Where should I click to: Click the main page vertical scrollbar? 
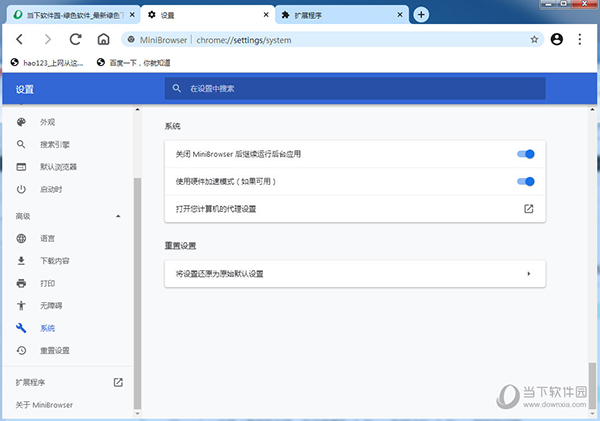point(592,385)
